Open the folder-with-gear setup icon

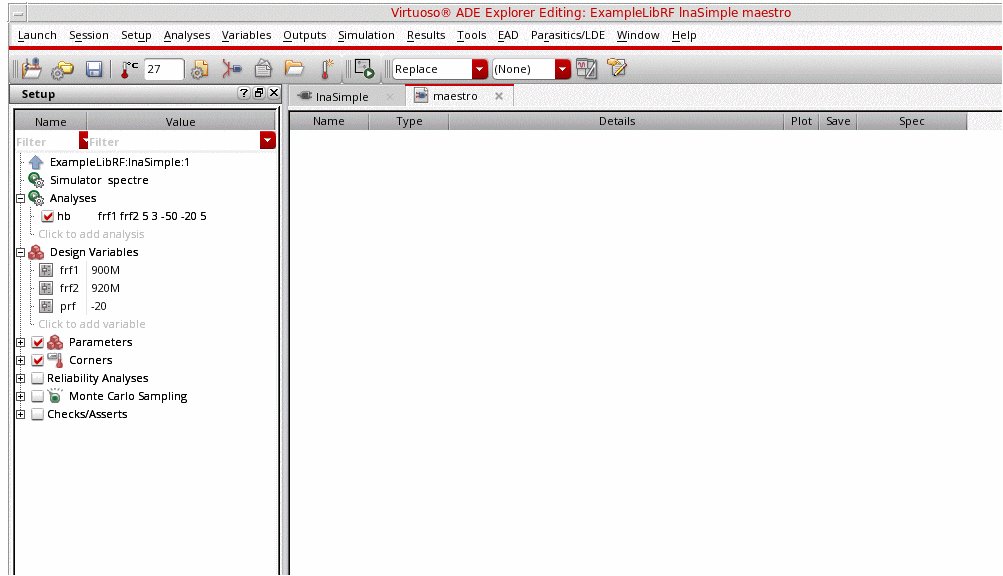tap(62, 69)
